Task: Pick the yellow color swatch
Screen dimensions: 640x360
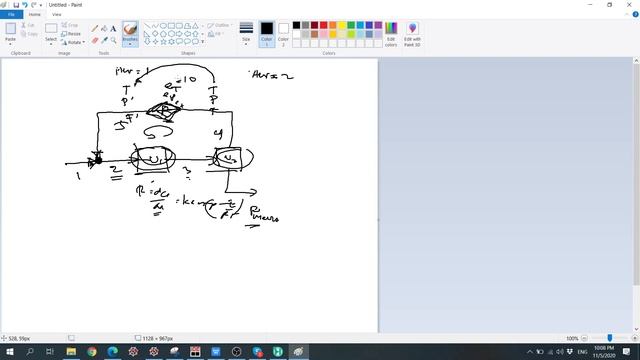Action: (342, 25)
